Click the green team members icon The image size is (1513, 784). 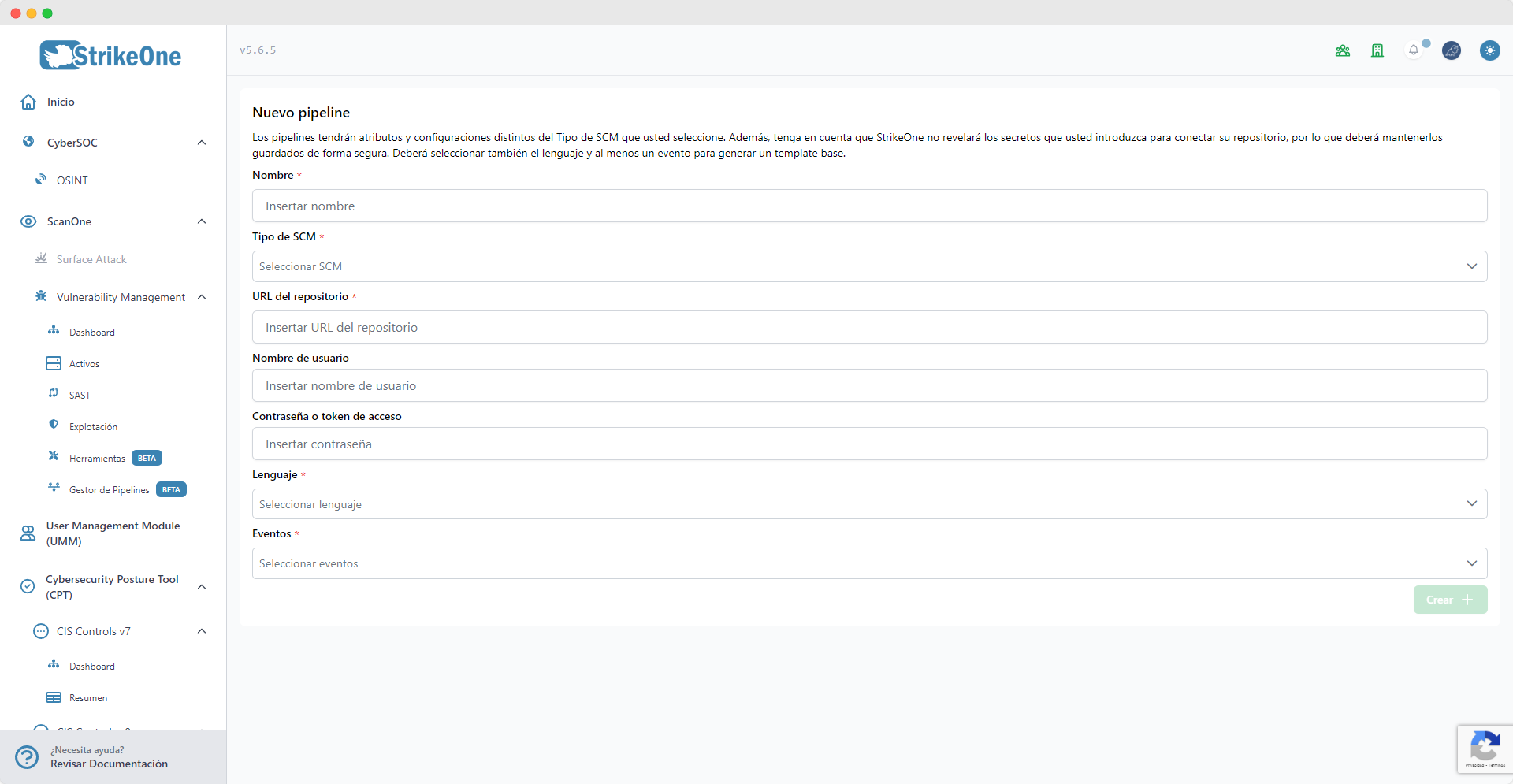click(1343, 50)
